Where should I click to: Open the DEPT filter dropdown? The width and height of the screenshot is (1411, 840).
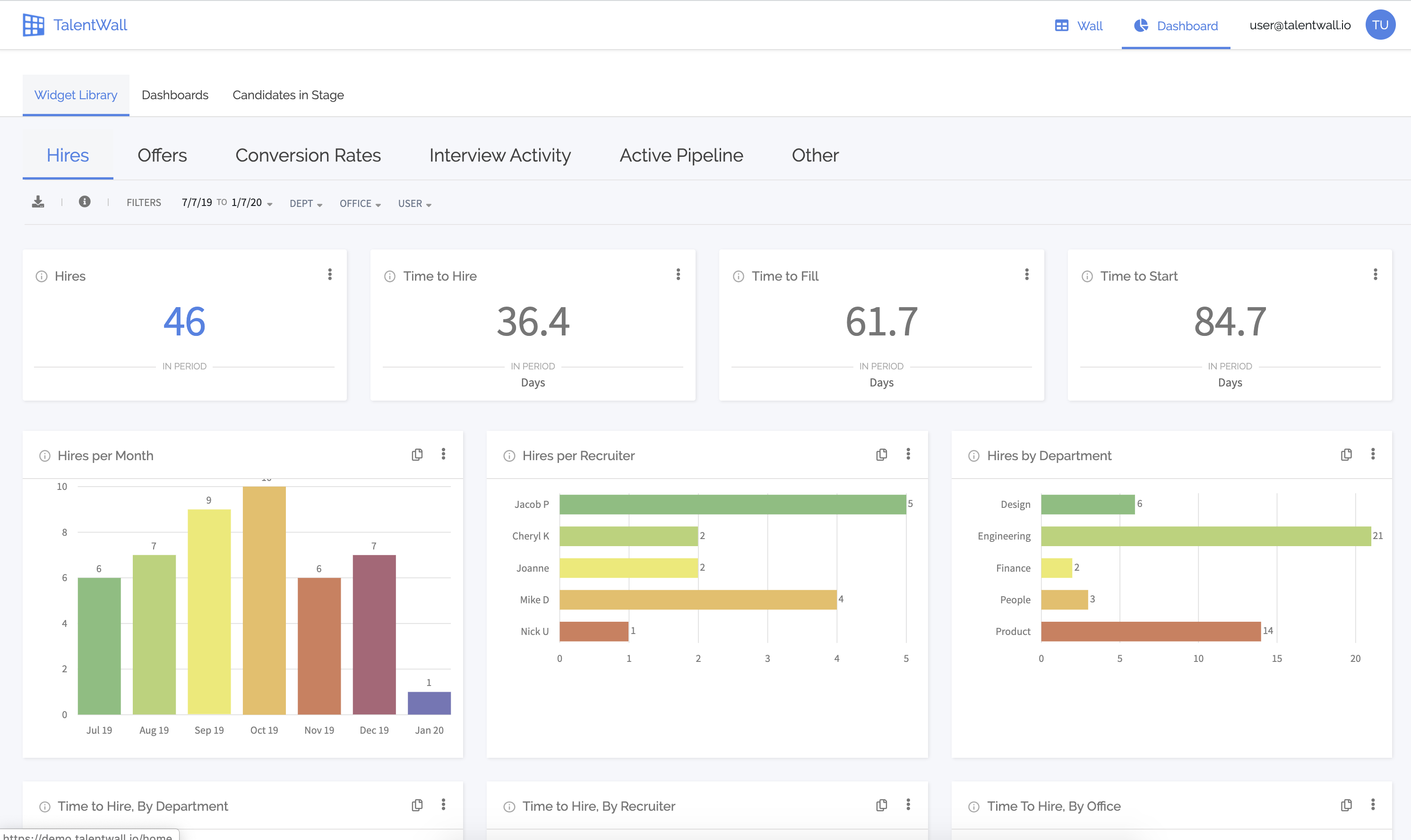pyautogui.click(x=306, y=204)
